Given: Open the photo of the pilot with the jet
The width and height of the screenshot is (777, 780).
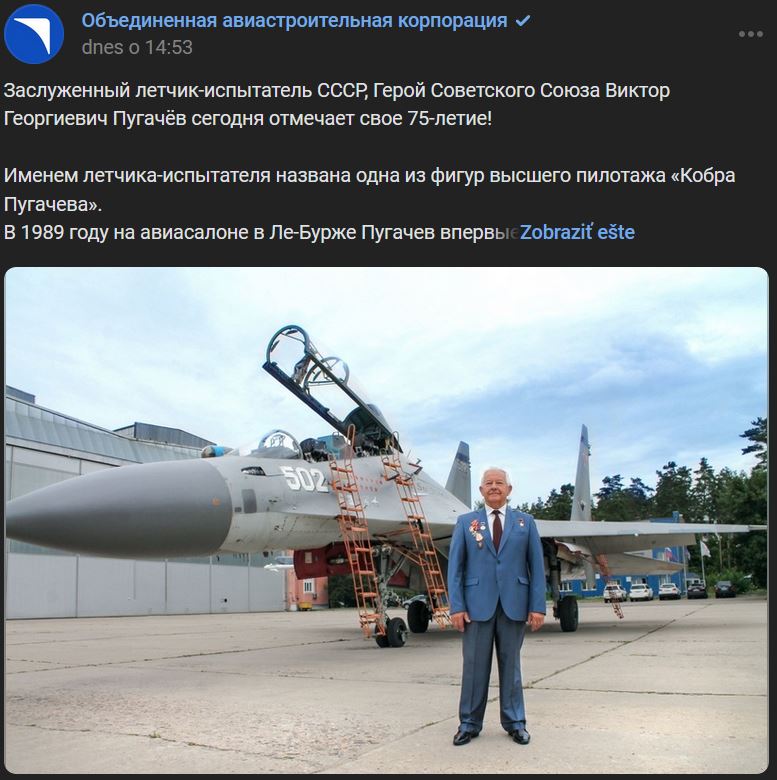Looking at the screenshot, I should click(387, 520).
